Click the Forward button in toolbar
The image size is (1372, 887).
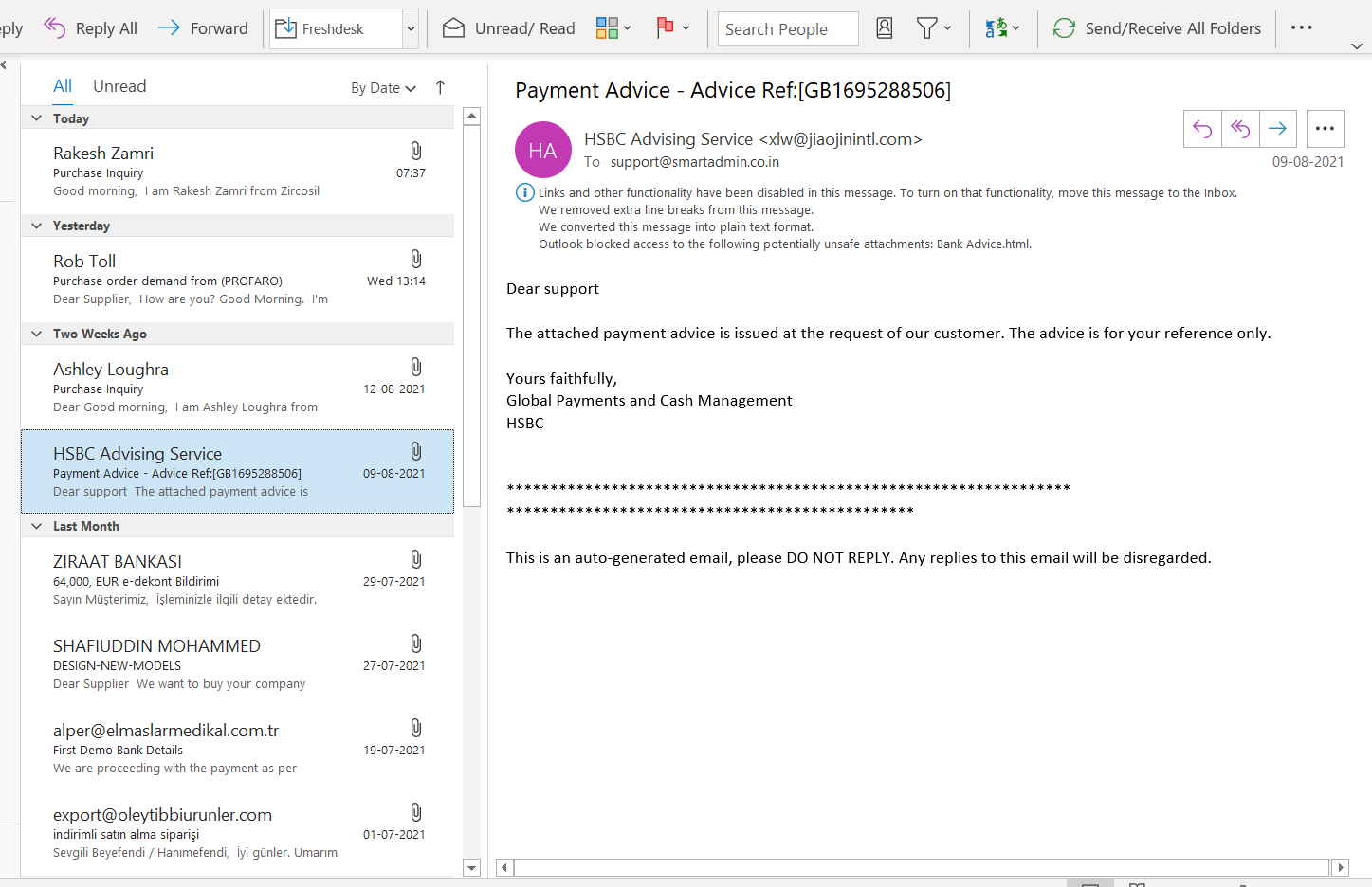[x=203, y=28]
